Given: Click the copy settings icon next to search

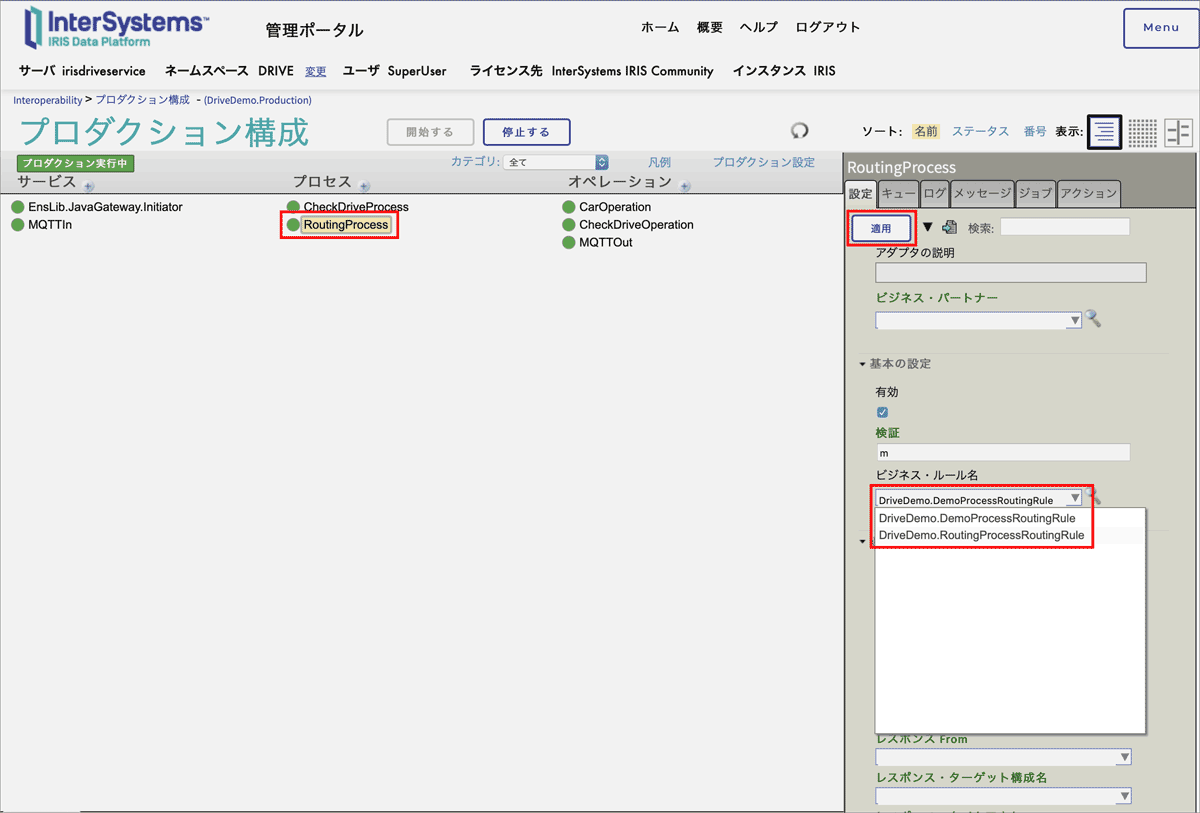Looking at the screenshot, I should coord(950,228).
